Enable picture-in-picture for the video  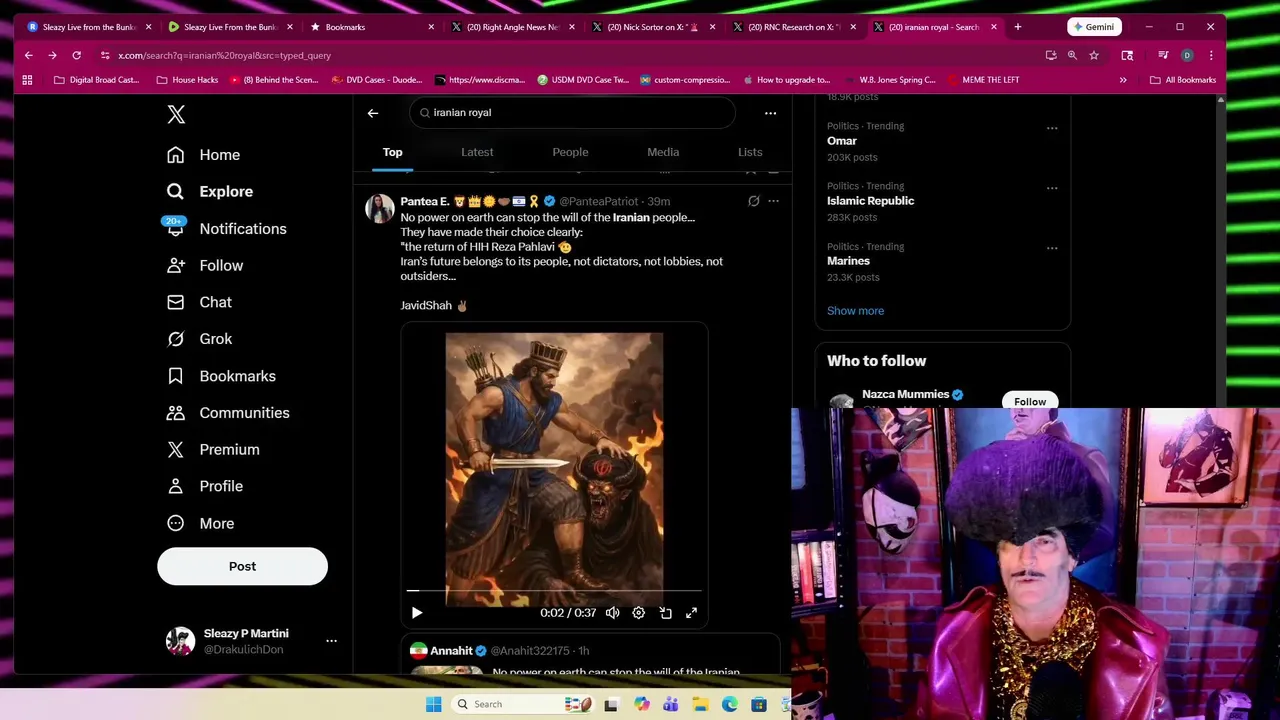tap(665, 613)
